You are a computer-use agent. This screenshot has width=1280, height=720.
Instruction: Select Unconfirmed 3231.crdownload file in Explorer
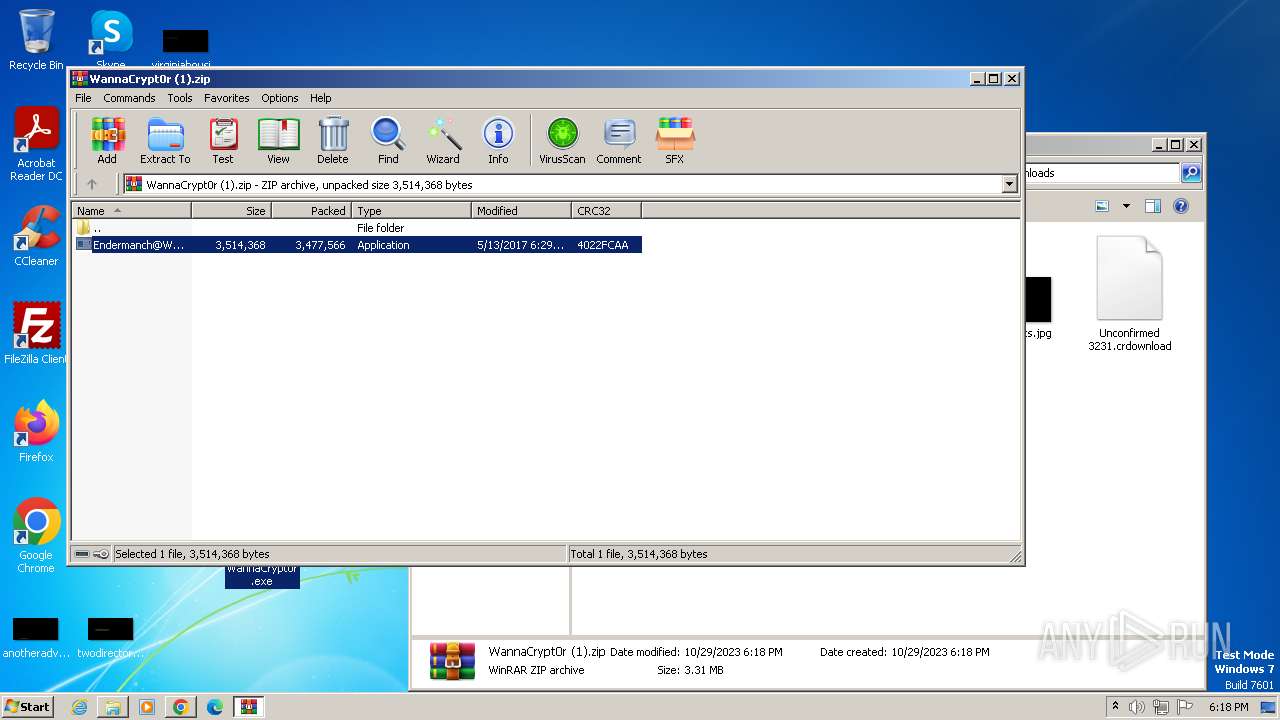tap(1130, 293)
